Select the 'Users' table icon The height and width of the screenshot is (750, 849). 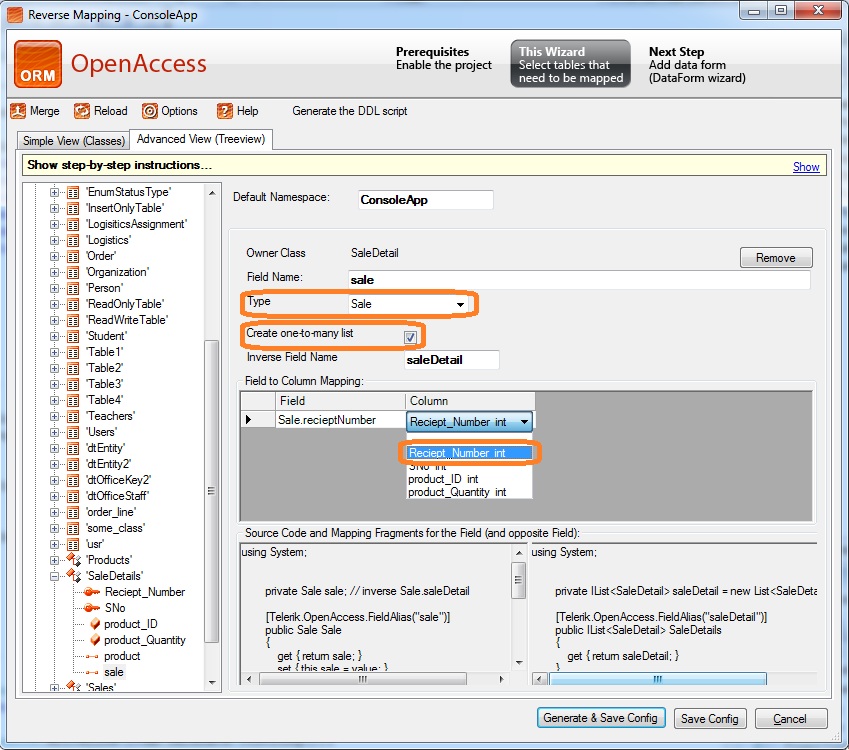pos(73,432)
